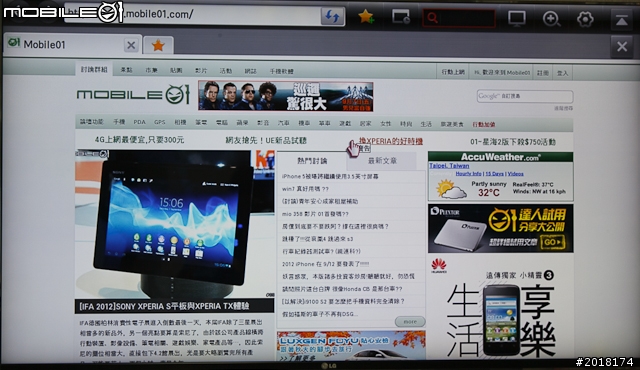Image resolution: width=640 pixels, height=370 pixels.
Task: Open the red 換XPERIA的好時機 link
Action: pos(391,141)
